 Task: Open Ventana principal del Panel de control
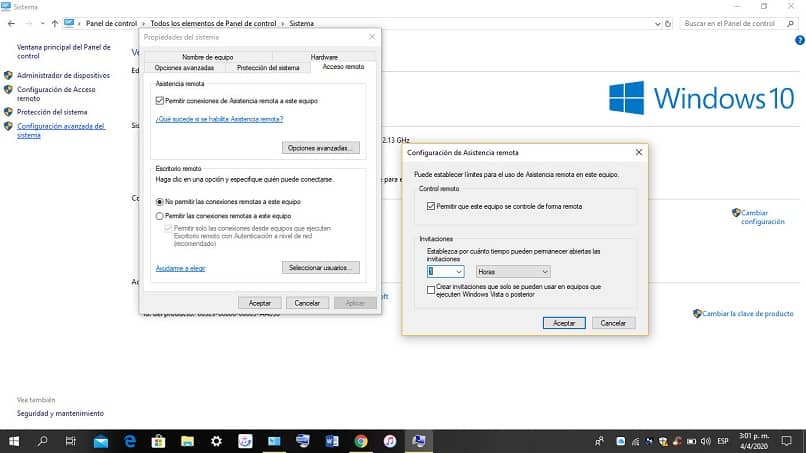[x=64, y=51]
